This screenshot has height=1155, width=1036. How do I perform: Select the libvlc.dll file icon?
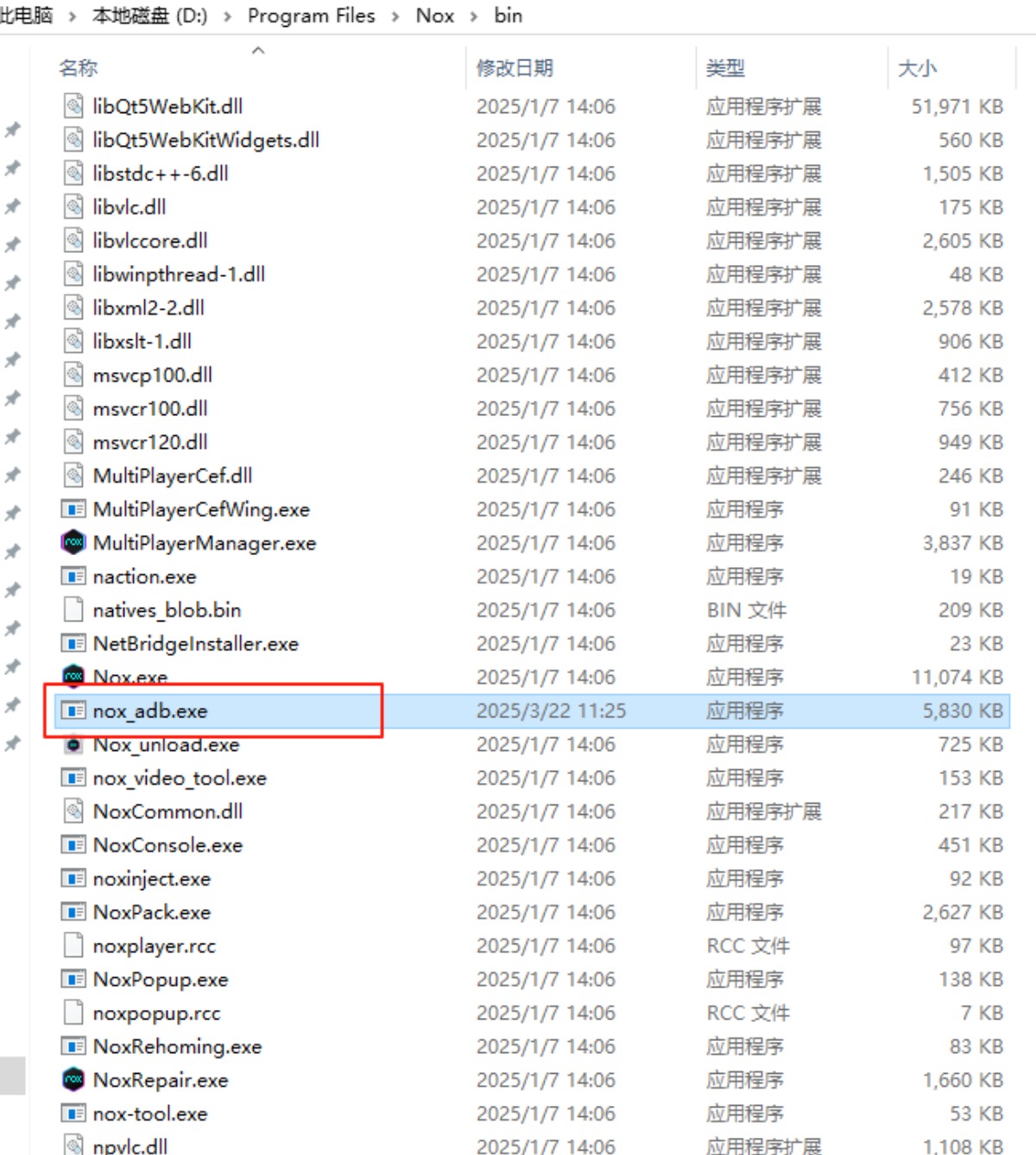[74, 207]
